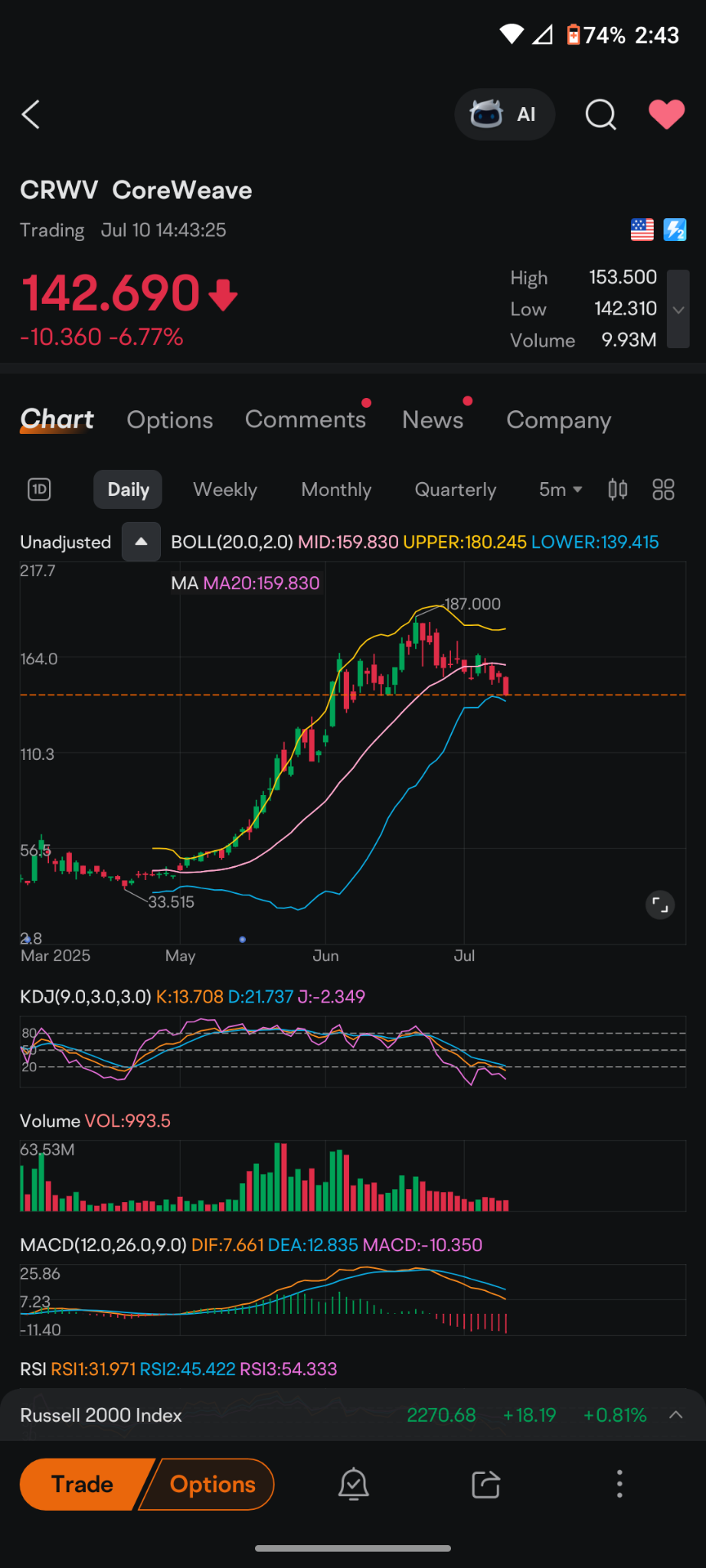Select the Quarterly chart interval
Screen dimensions: 706x1568
click(456, 490)
